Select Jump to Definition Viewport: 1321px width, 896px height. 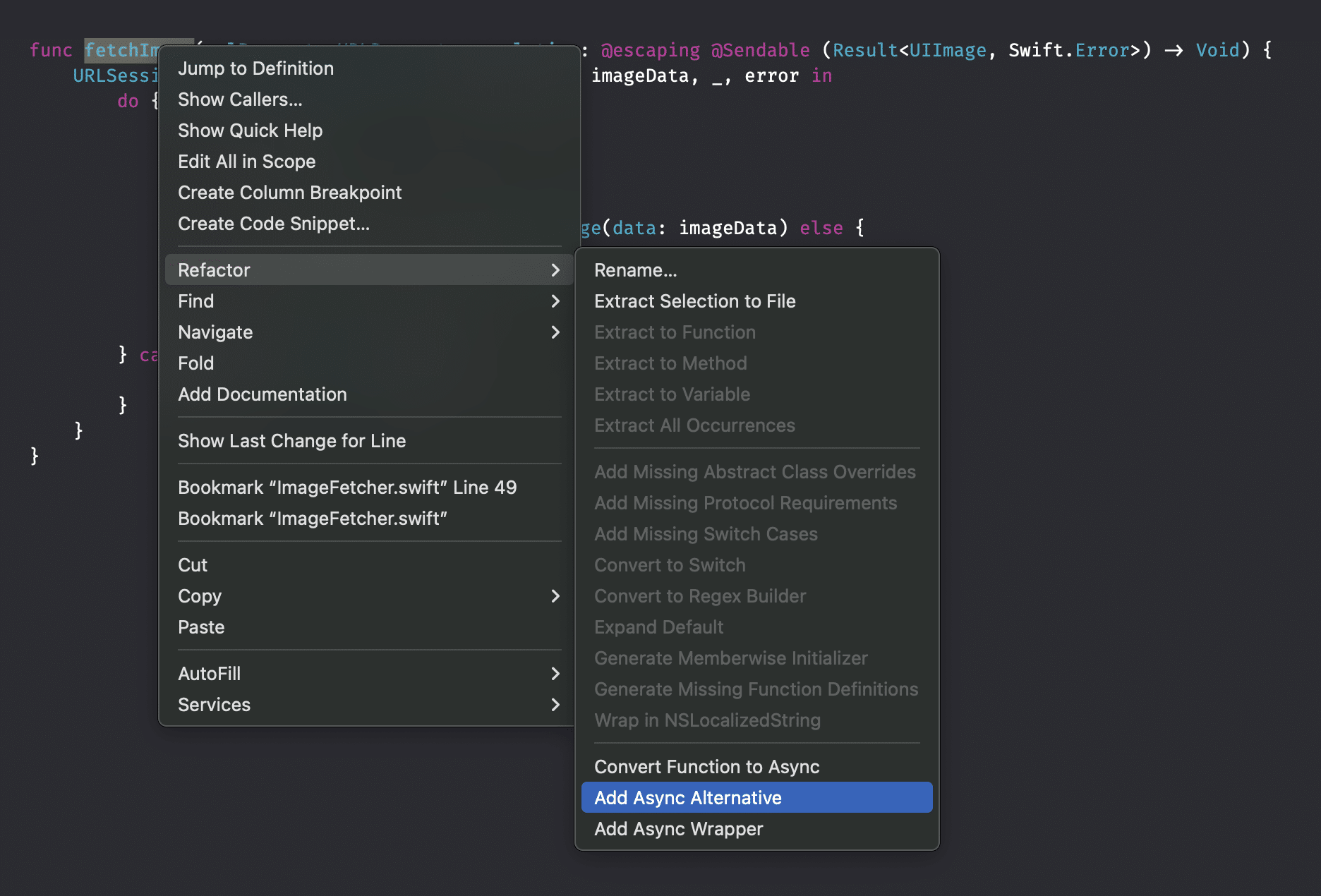[x=255, y=68]
